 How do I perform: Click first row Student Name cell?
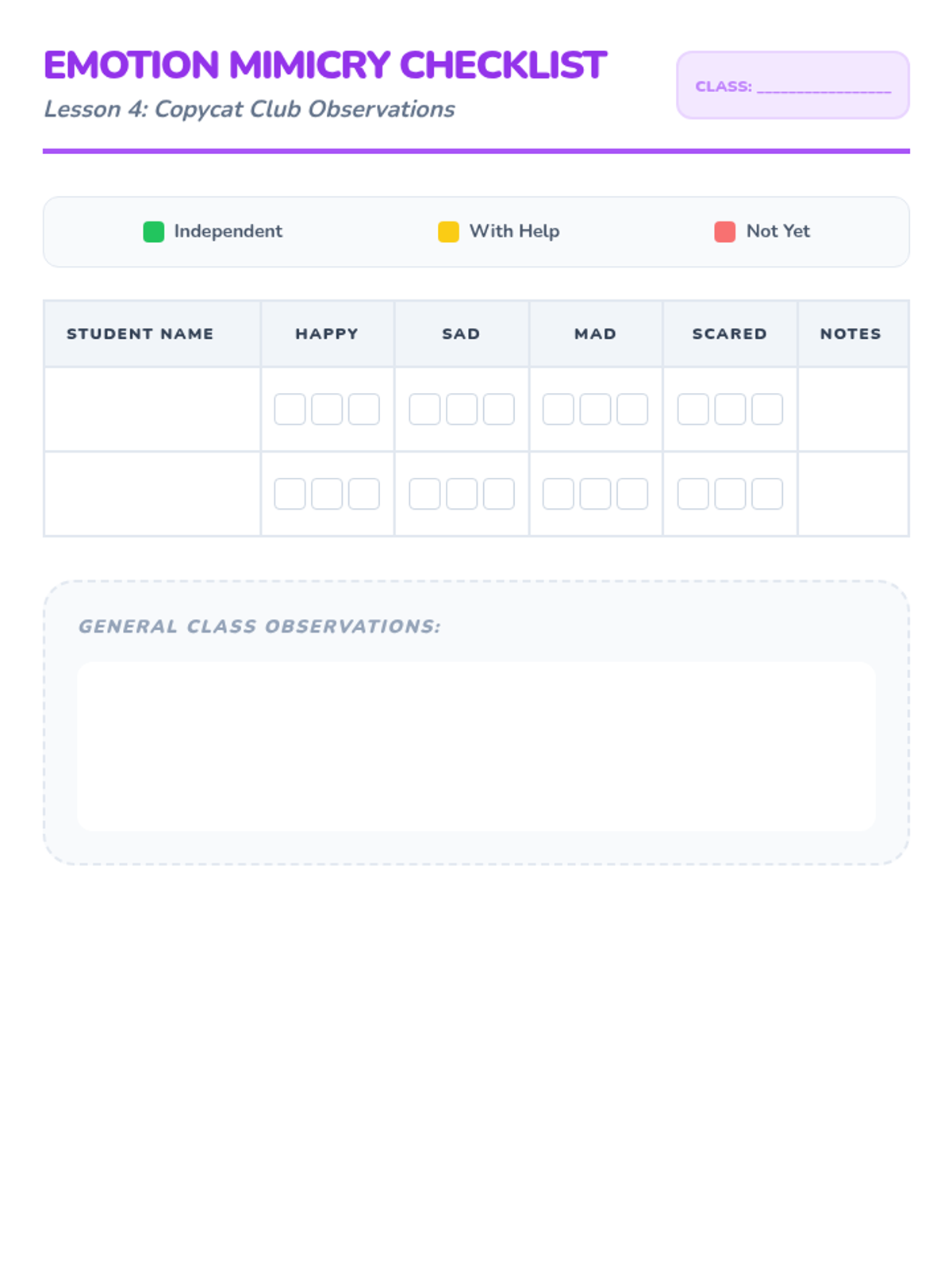tap(152, 410)
